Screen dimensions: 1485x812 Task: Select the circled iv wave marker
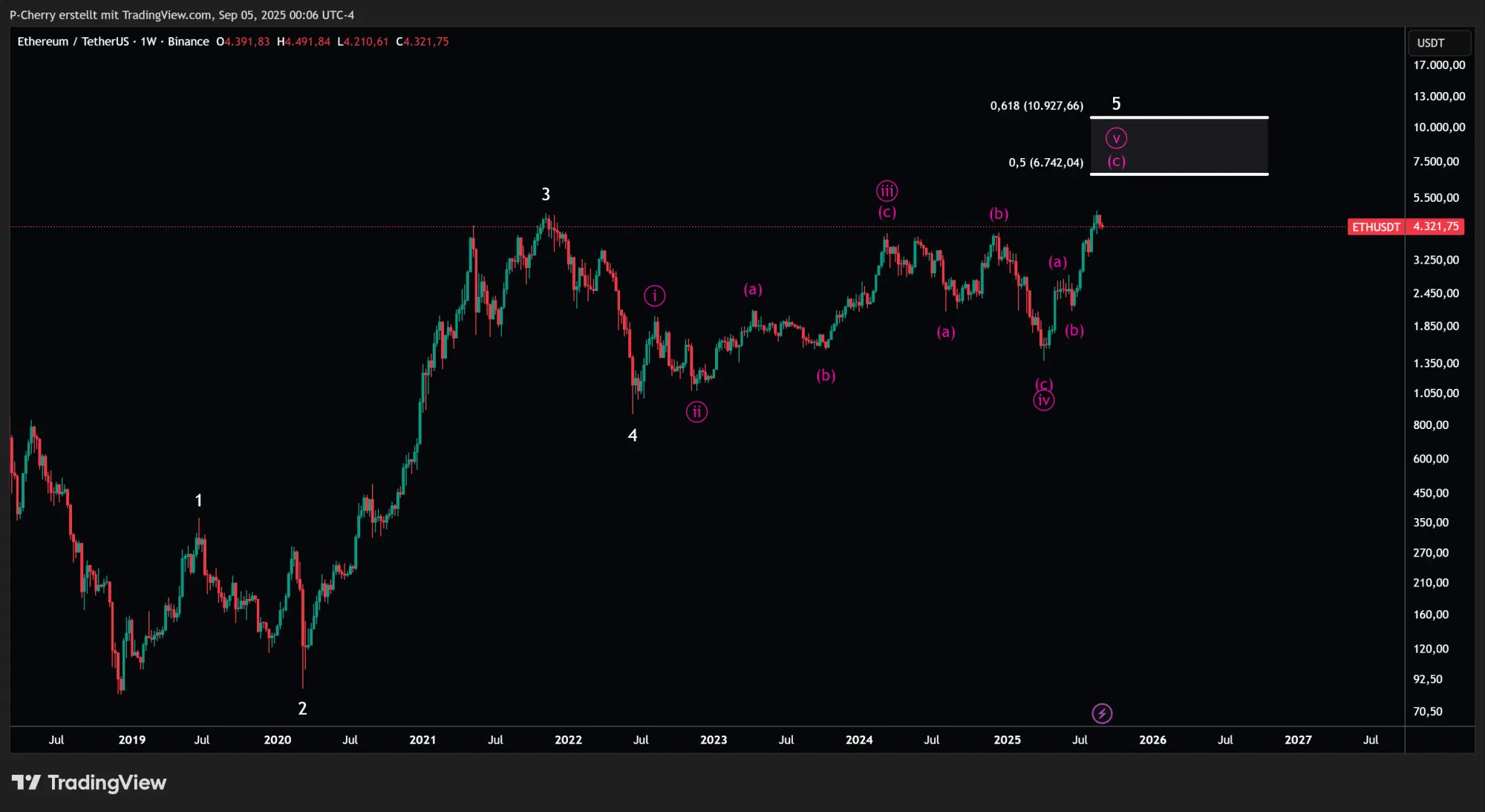(1044, 401)
